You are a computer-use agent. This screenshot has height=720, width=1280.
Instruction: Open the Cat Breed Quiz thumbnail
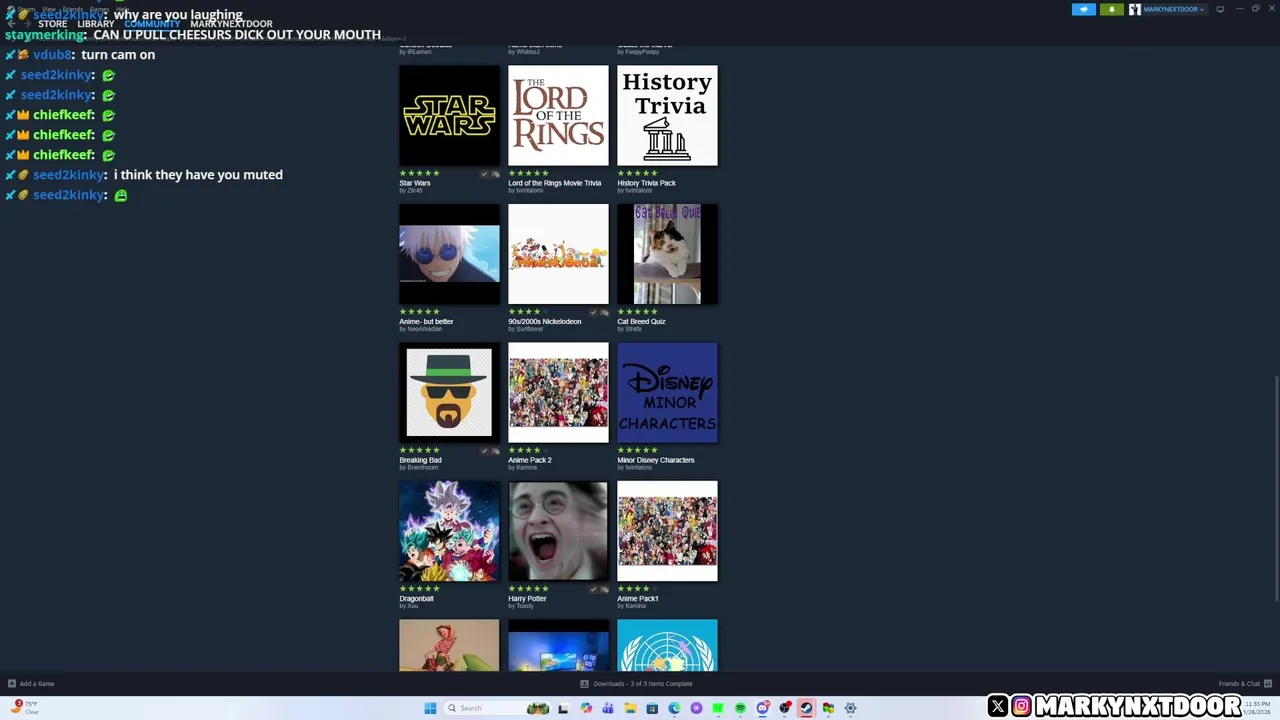point(667,254)
